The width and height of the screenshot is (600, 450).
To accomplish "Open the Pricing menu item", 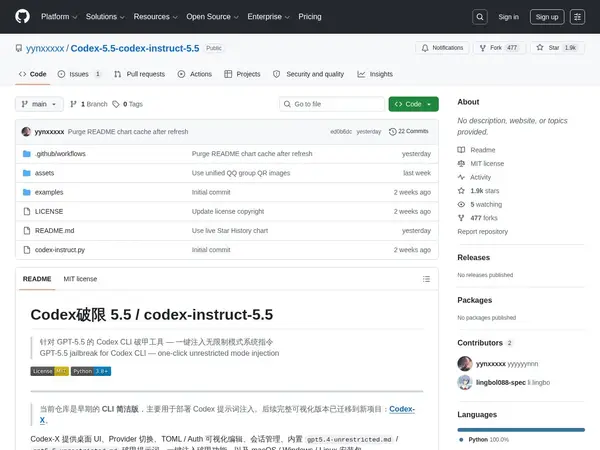I will (310, 17).
